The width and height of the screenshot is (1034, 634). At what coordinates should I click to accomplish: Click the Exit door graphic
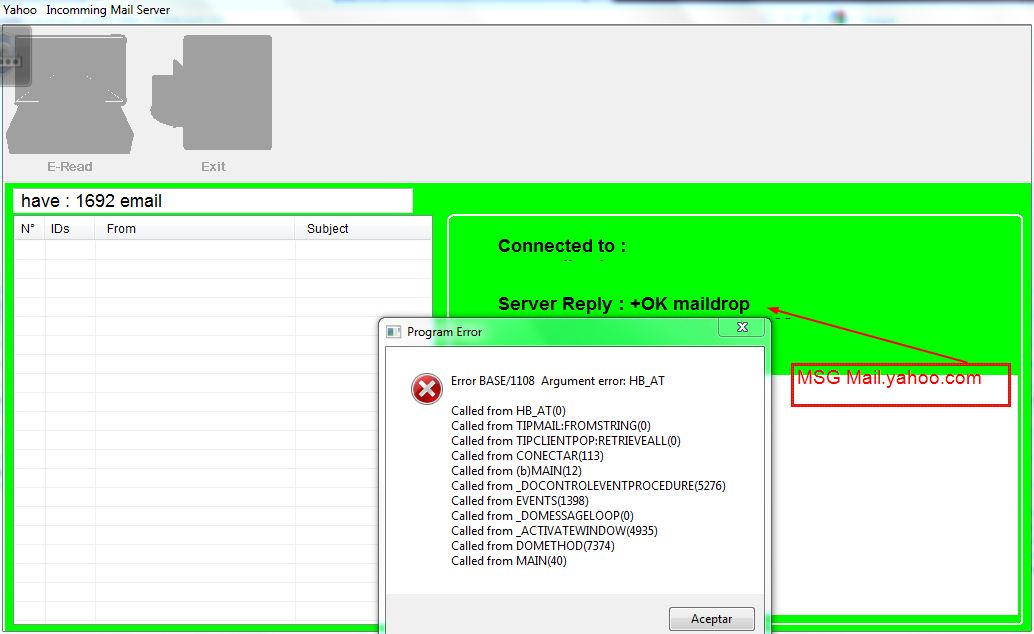click(x=212, y=90)
